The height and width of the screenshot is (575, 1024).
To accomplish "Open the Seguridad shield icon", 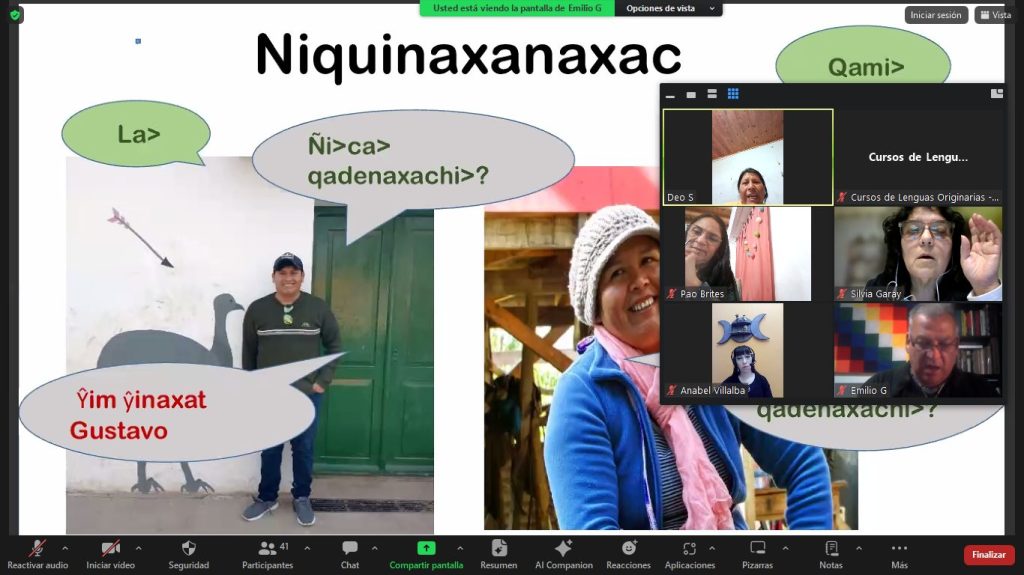I will [x=188, y=549].
